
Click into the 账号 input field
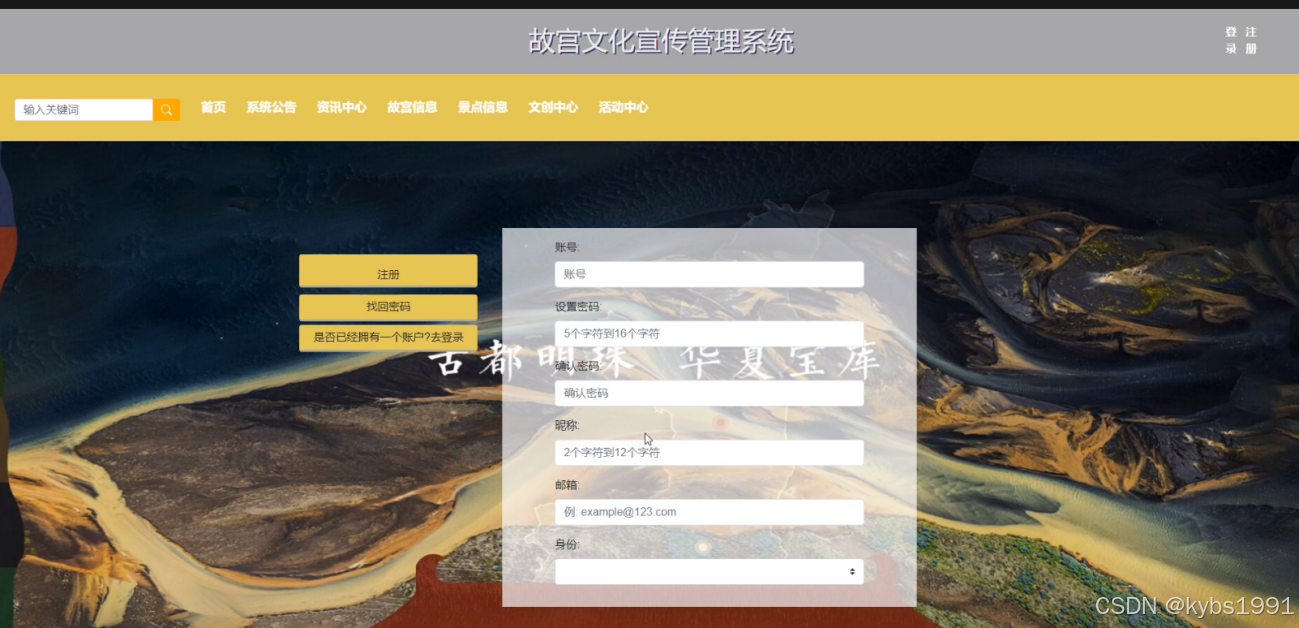coord(709,274)
